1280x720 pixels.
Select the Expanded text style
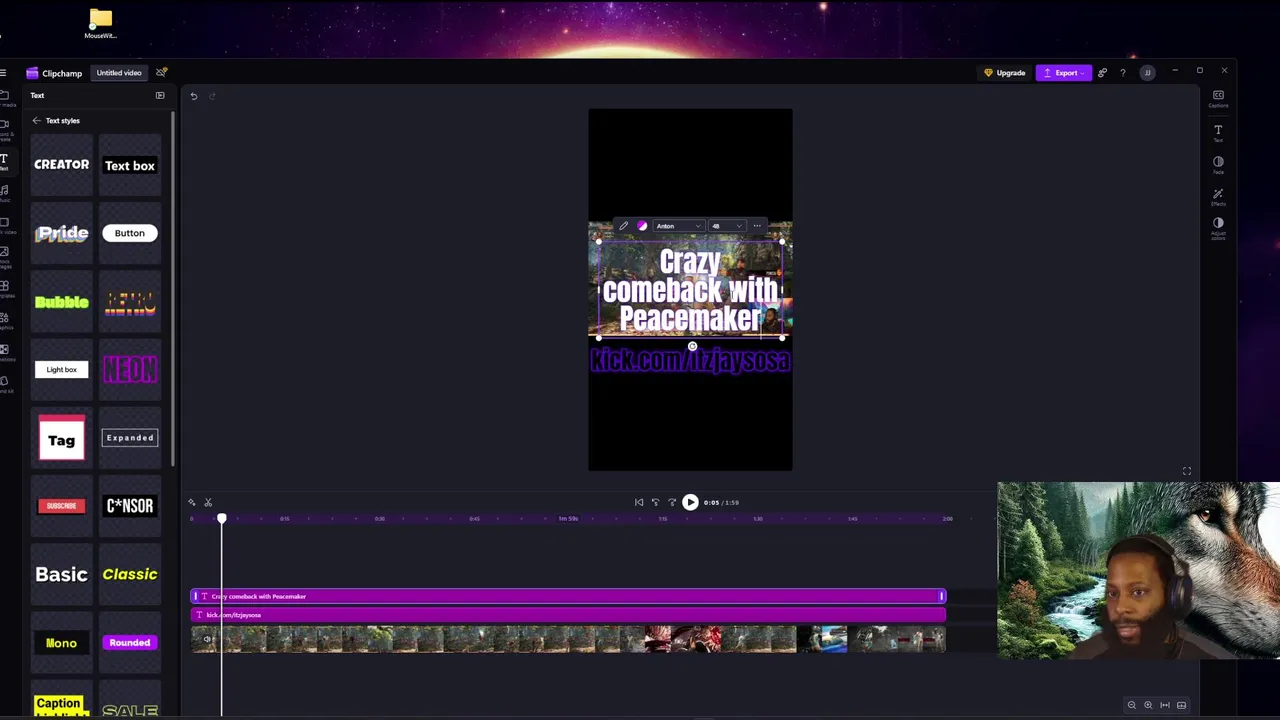130,438
